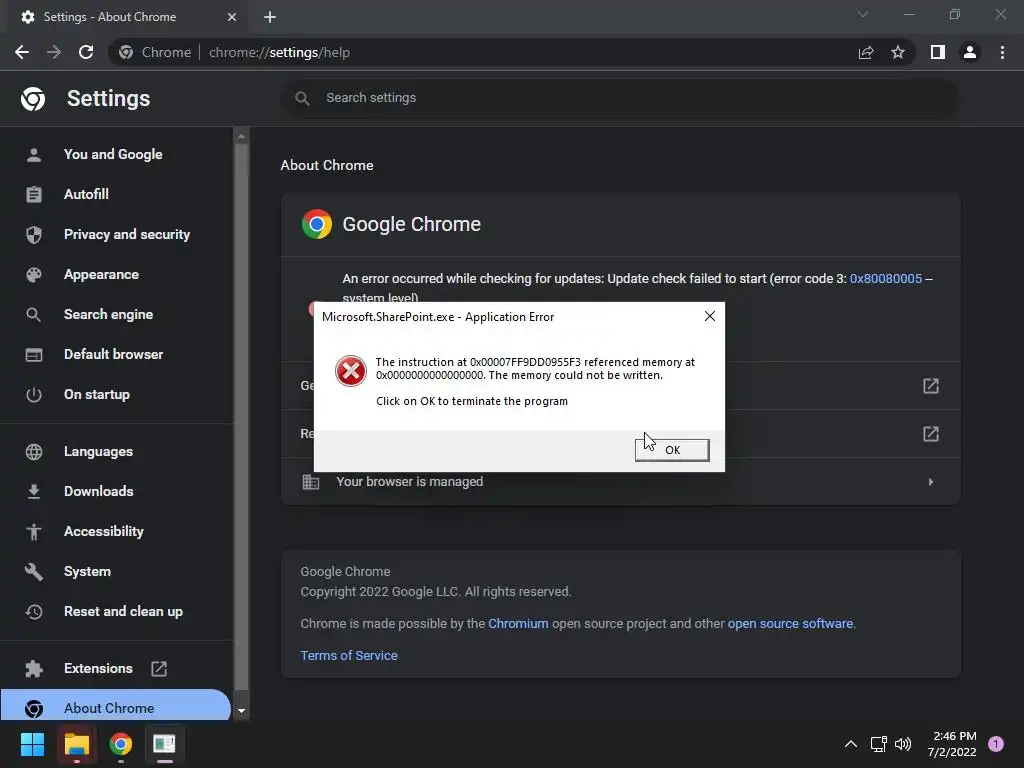The width and height of the screenshot is (1024, 768).
Task: Click the magnifier icon in Search settings
Action: (302, 98)
